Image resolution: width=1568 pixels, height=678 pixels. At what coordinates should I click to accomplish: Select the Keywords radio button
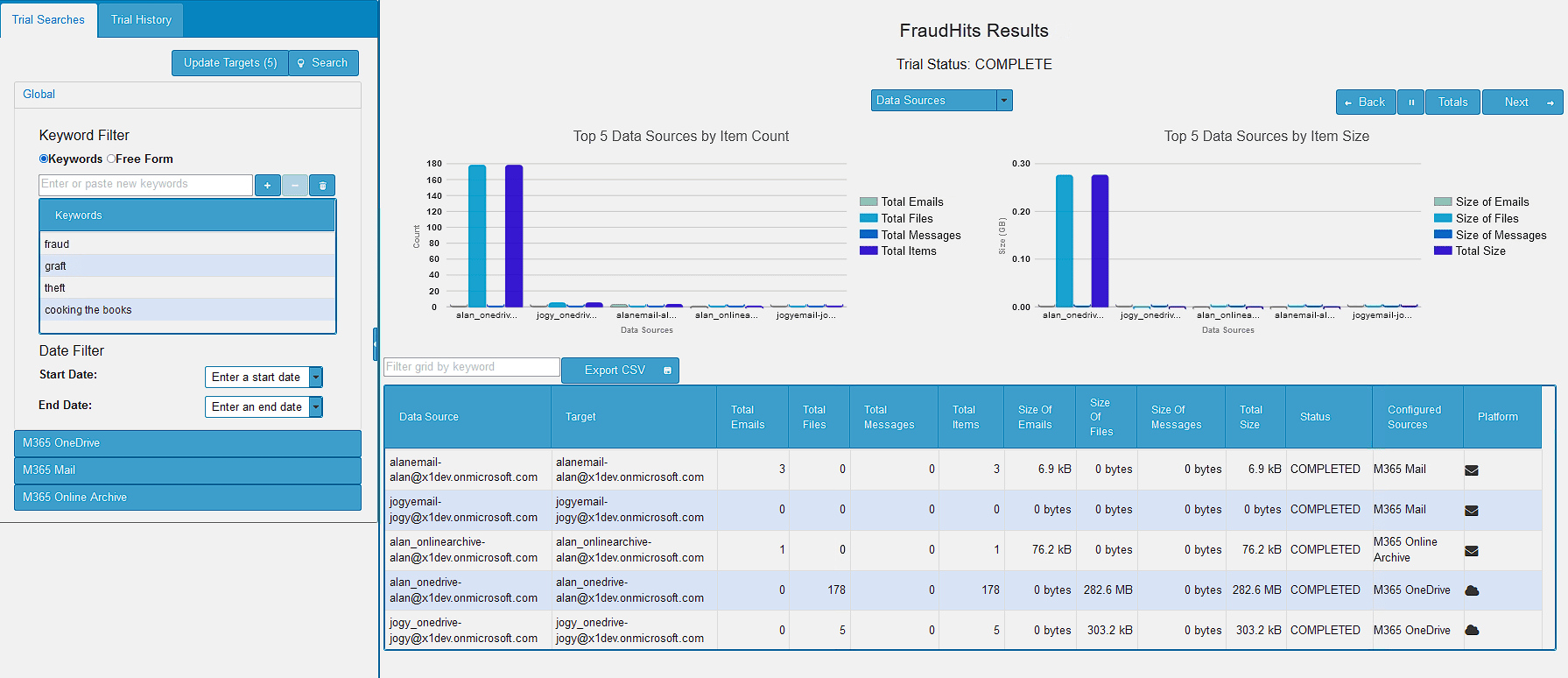(x=44, y=159)
